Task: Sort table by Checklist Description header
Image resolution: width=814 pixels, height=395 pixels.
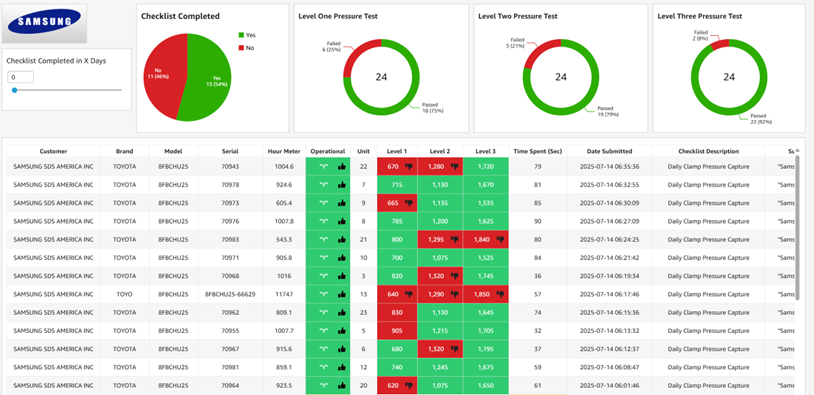Action: tap(709, 152)
